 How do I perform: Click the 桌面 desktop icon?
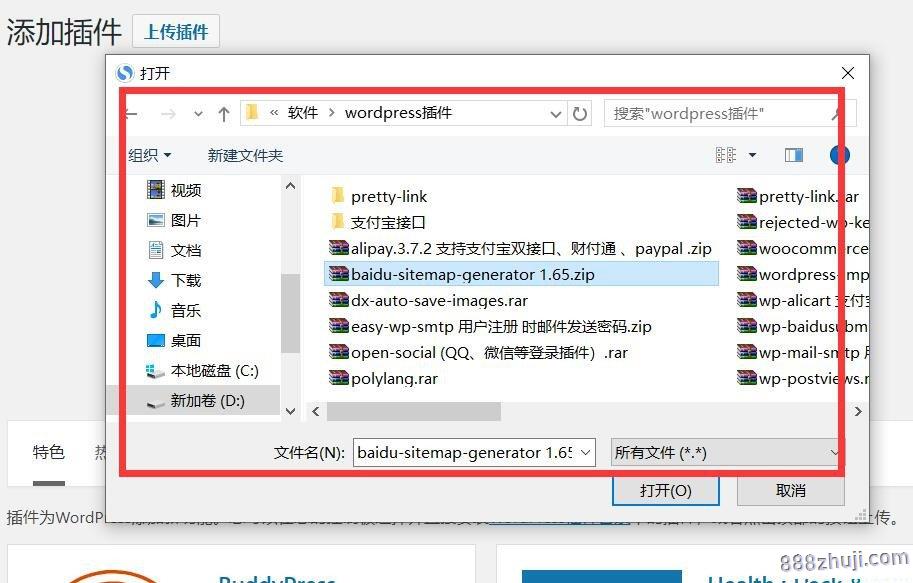pyautogui.click(x=155, y=340)
